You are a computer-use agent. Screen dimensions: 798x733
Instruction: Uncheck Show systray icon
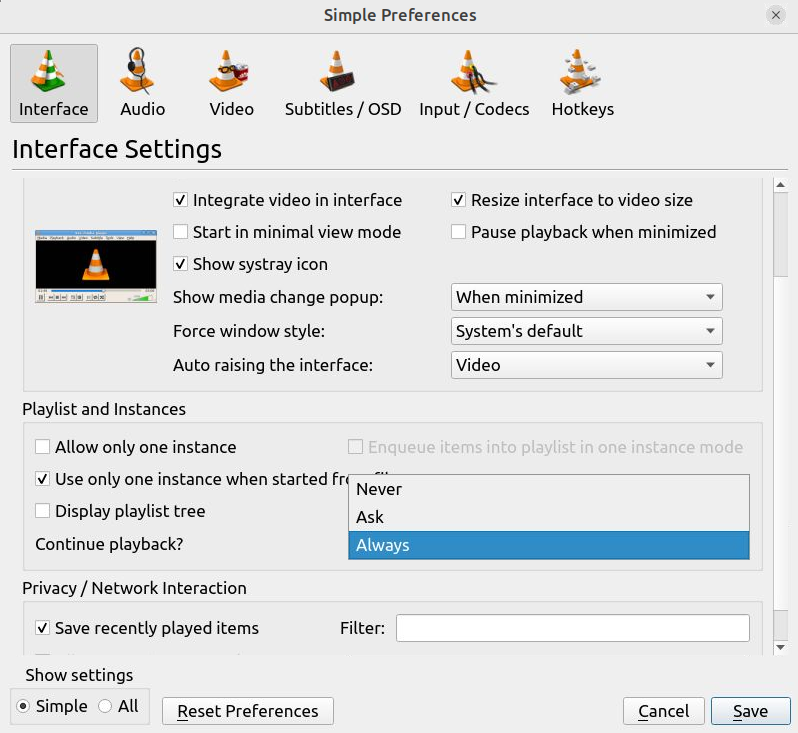pos(181,264)
